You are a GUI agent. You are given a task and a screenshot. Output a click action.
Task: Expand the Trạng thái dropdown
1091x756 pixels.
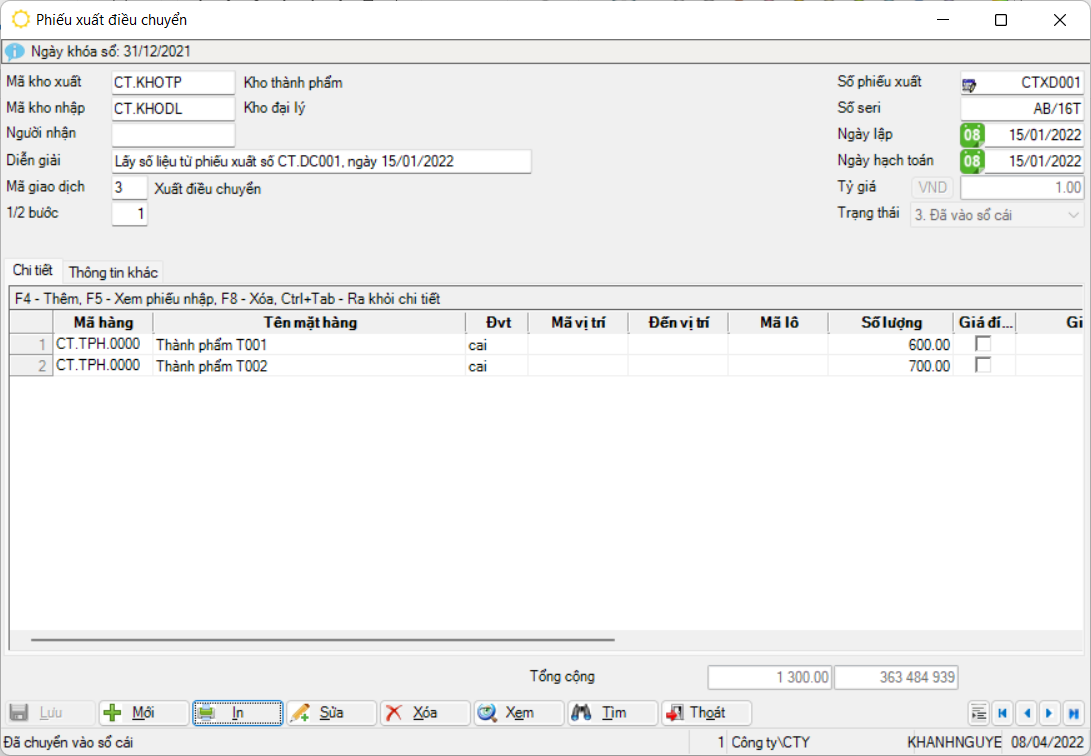click(1073, 215)
